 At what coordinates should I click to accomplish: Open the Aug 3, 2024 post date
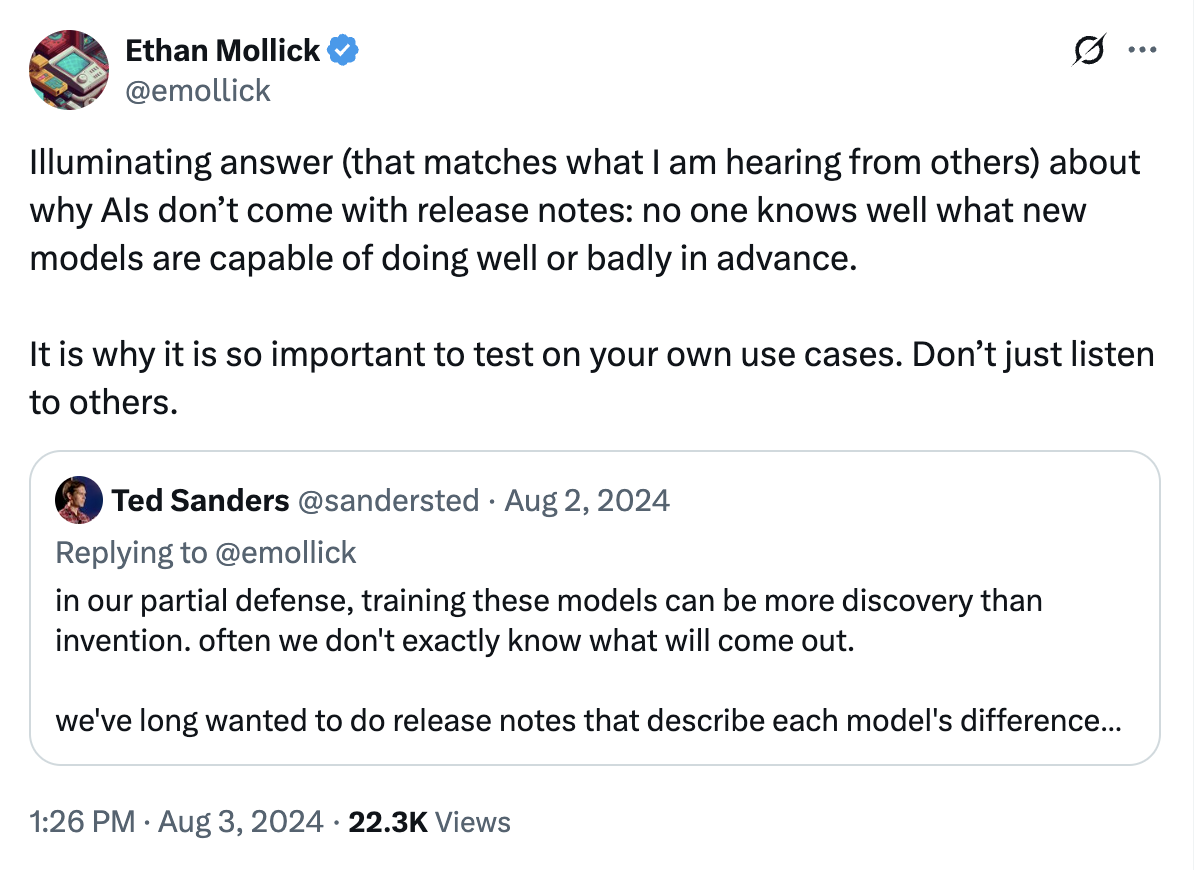[x=241, y=822]
